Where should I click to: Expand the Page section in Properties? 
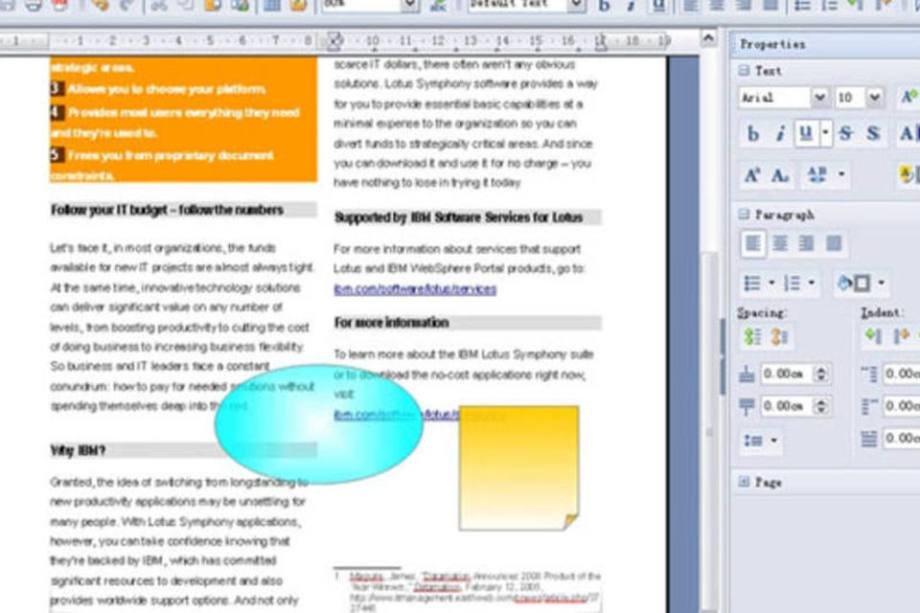(744, 482)
